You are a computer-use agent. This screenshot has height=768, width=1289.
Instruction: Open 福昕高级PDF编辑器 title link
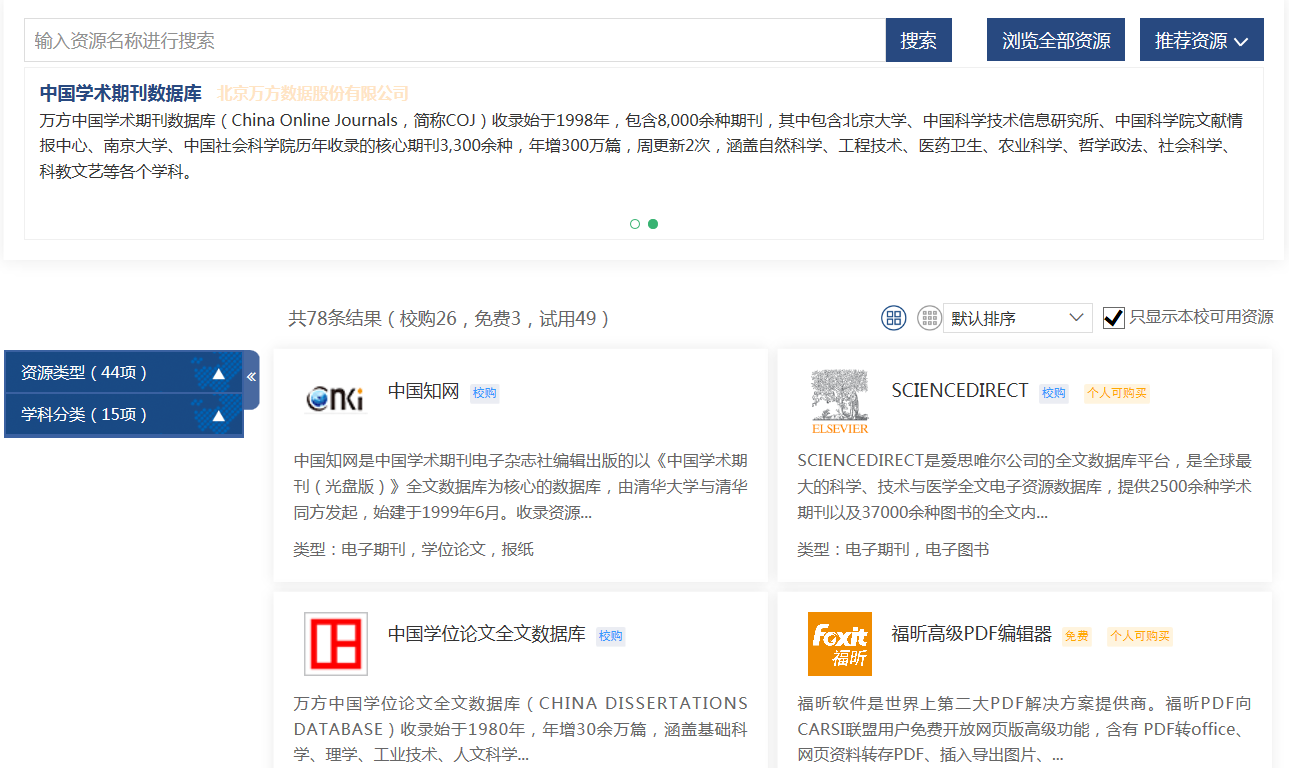click(972, 633)
